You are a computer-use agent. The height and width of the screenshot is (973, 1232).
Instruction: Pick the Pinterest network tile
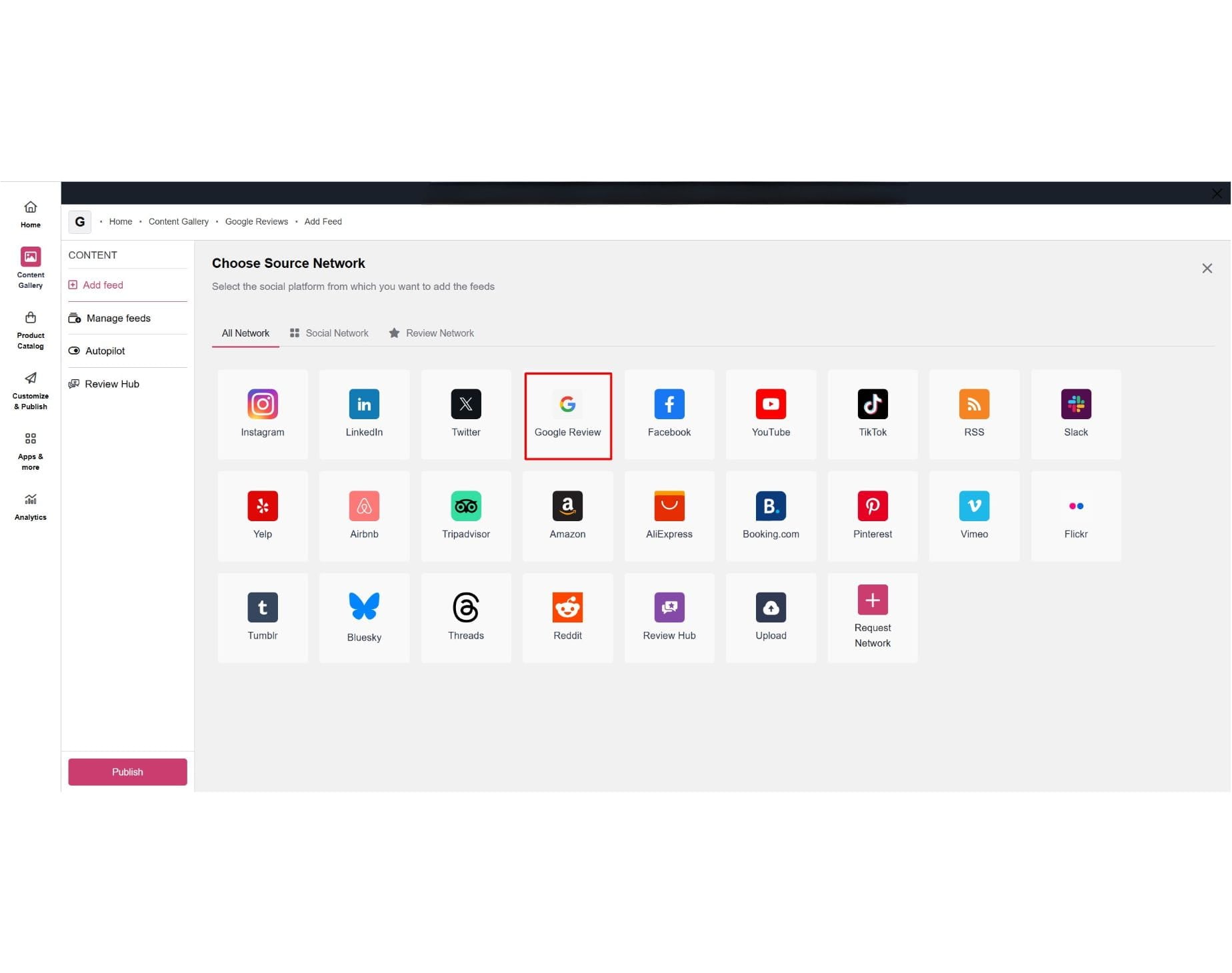(x=873, y=516)
